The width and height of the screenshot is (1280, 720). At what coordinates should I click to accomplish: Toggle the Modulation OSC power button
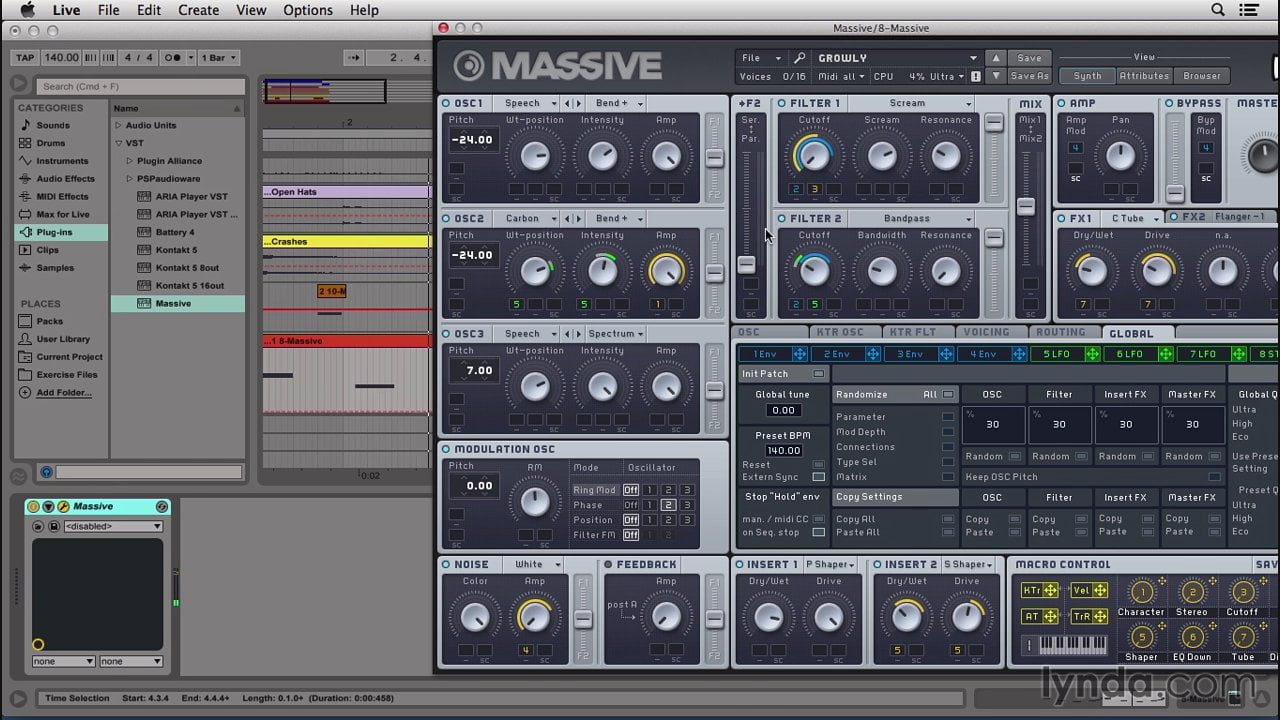tap(446, 449)
